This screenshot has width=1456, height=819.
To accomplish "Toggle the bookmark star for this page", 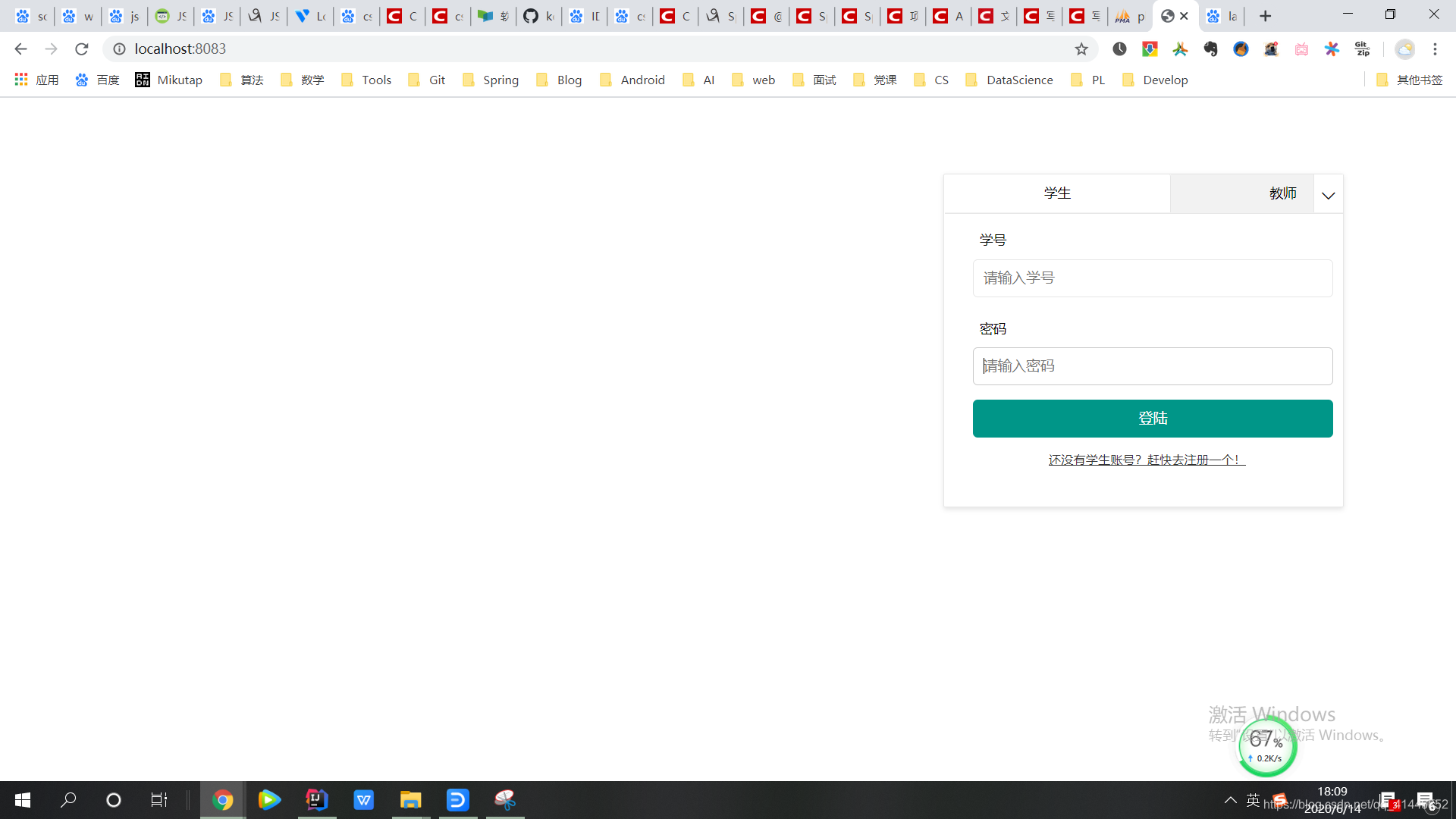I will [1080, 49].
